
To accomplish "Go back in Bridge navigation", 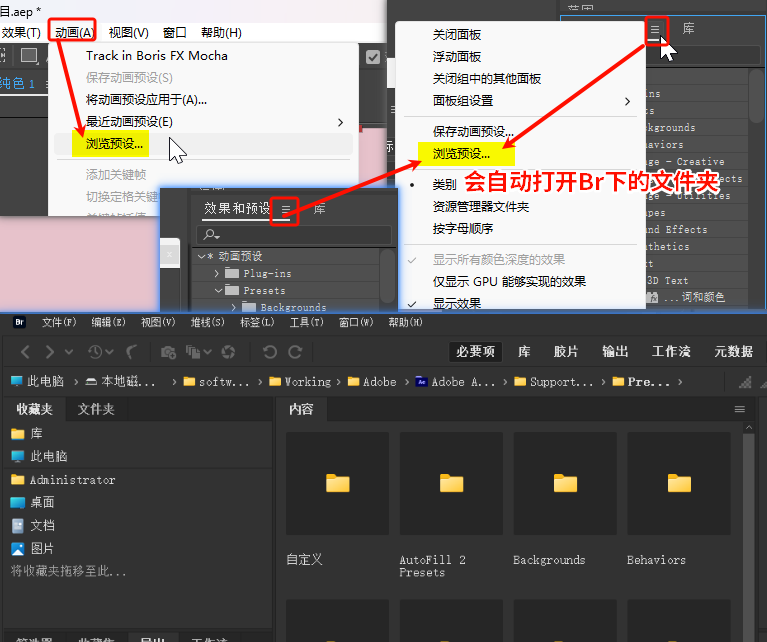I will [x=25, y=352].
